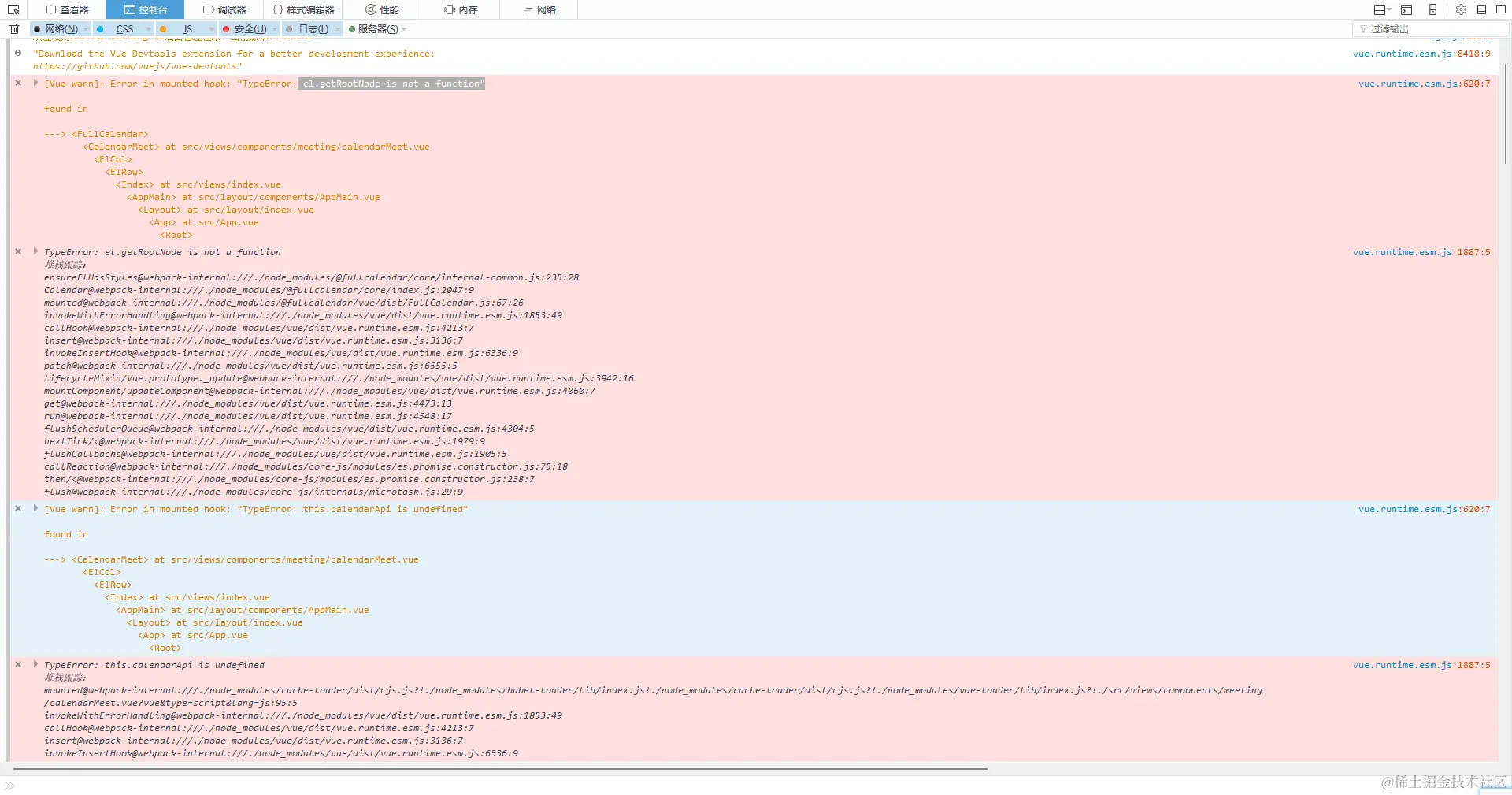Switch to 性能 performance tab
This screenshot has height=795, width=1512.
(382, 9)
